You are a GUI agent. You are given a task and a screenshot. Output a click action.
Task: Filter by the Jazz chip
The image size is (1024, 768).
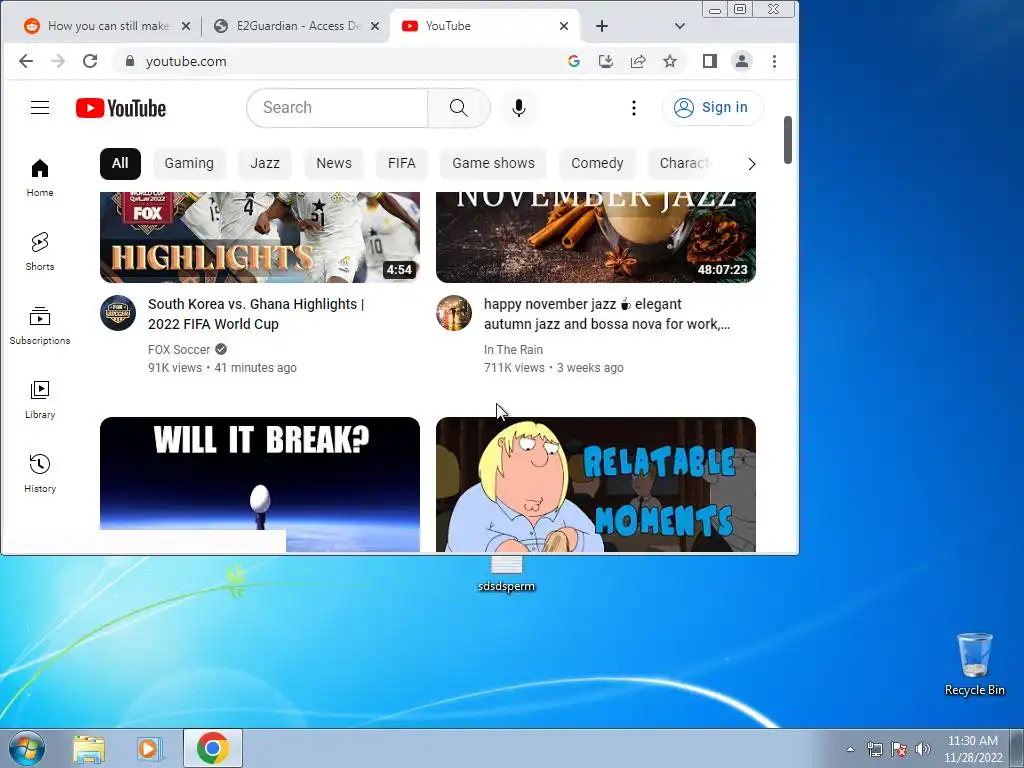pyautogui.click(x=264, y=163)
